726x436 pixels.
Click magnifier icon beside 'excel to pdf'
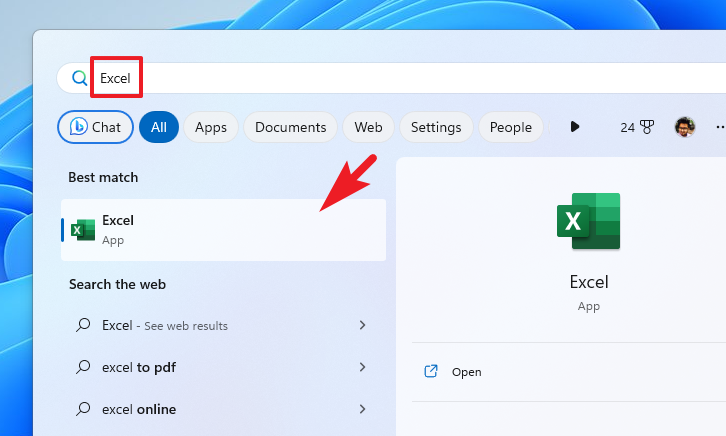pyautogui.click(x=83, y=367)
